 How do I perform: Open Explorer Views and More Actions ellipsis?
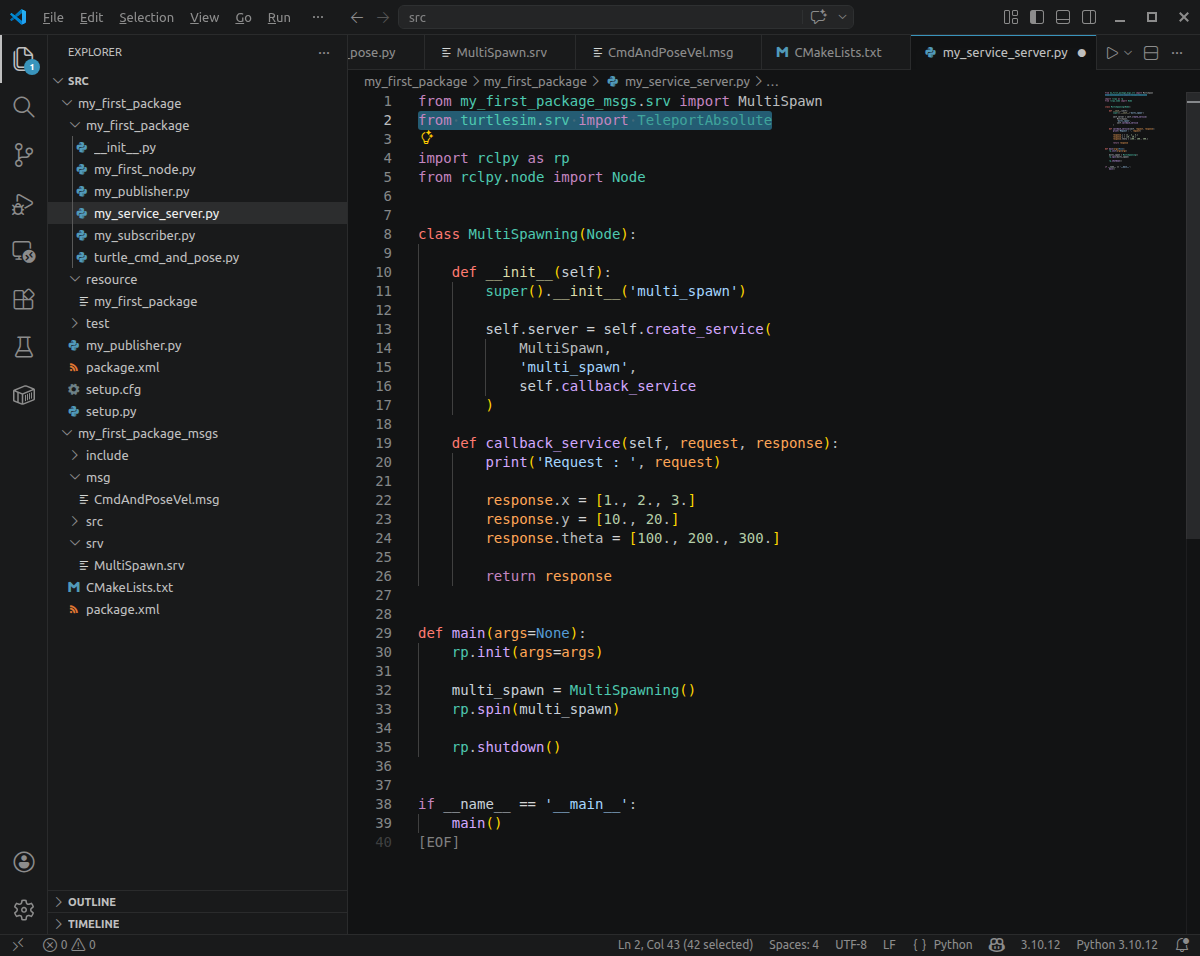click(x=323, y=52)
